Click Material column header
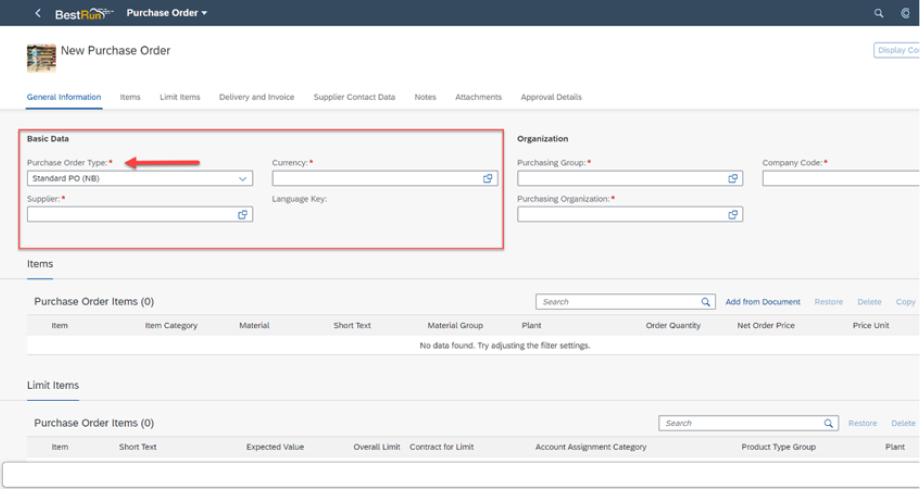Screen dimensions: 920x489 (x=254, y=325)
